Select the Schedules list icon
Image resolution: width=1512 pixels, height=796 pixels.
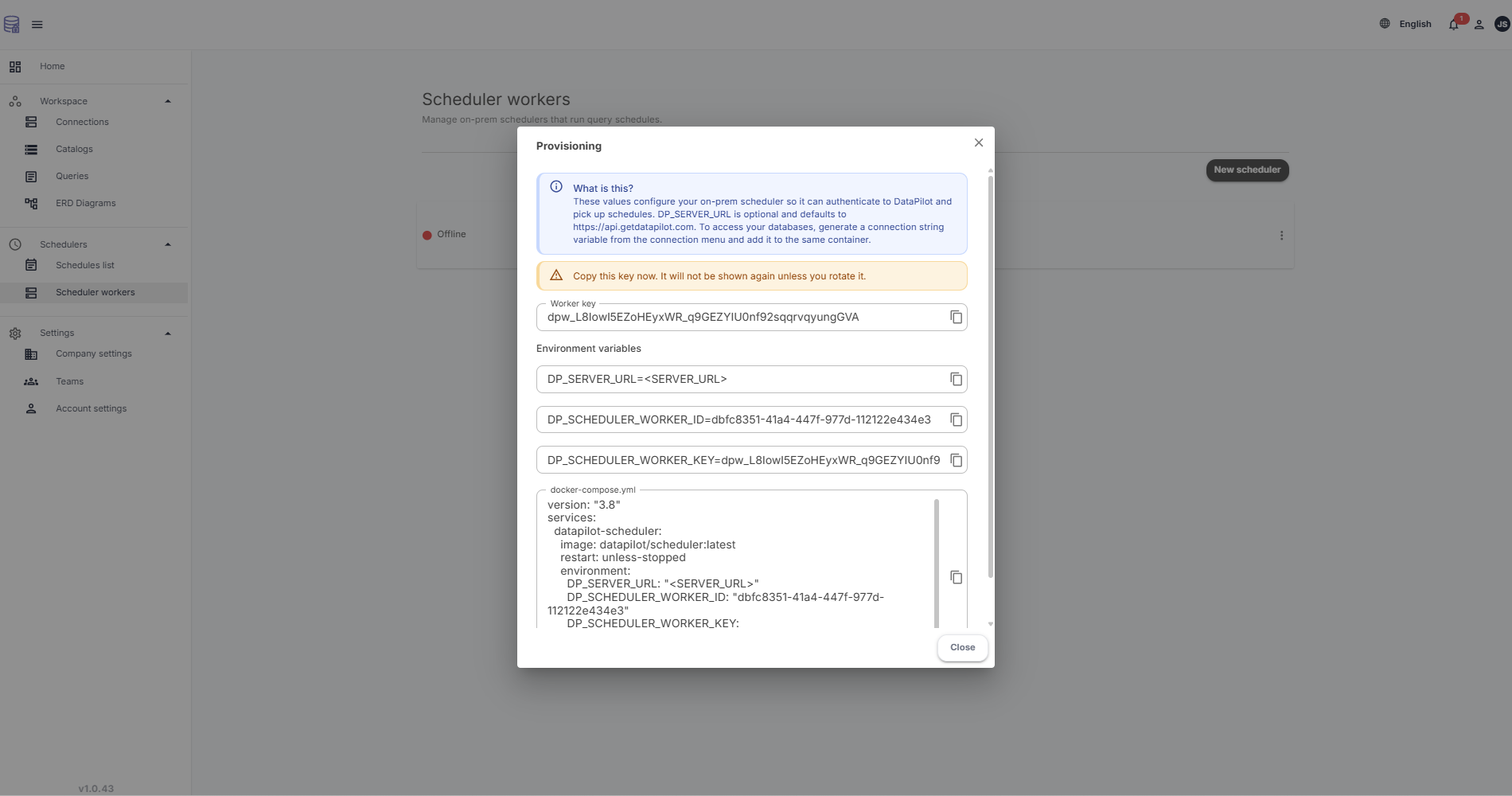pos(30,265)
